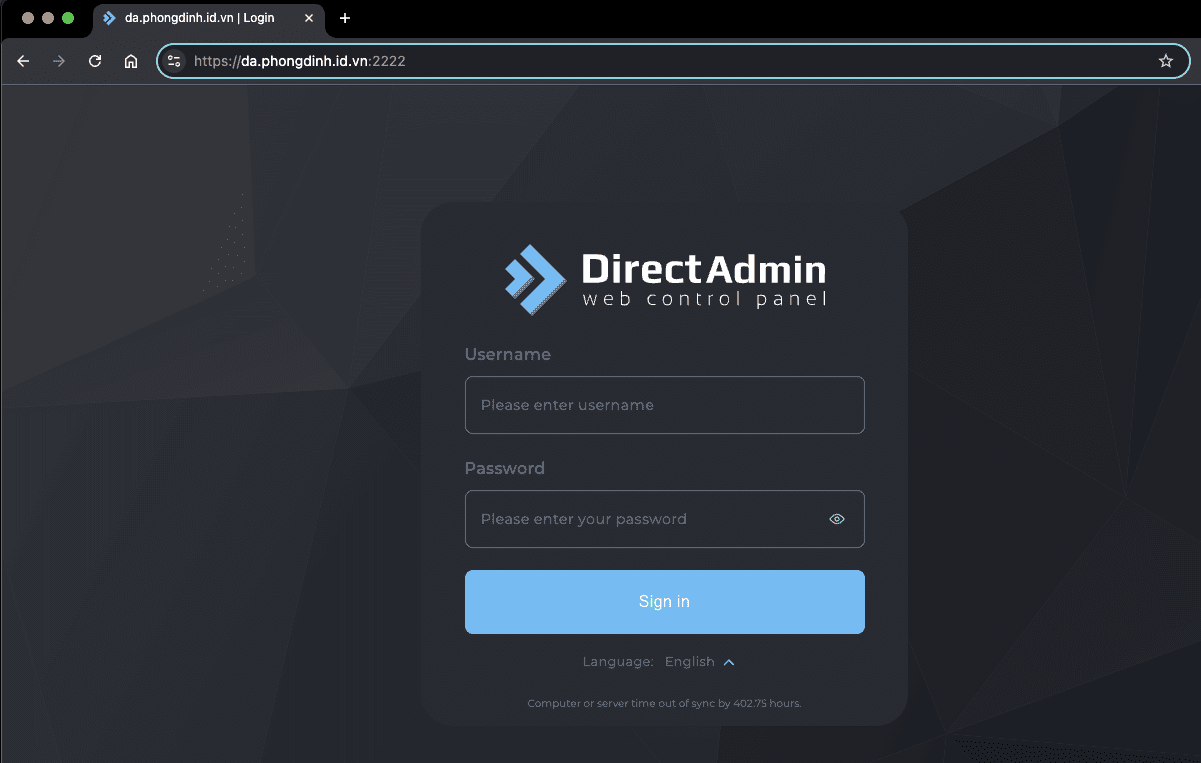Screen dimensions: 1201x763
Task: Click the Sign in button
Action: tap(665, 602)
